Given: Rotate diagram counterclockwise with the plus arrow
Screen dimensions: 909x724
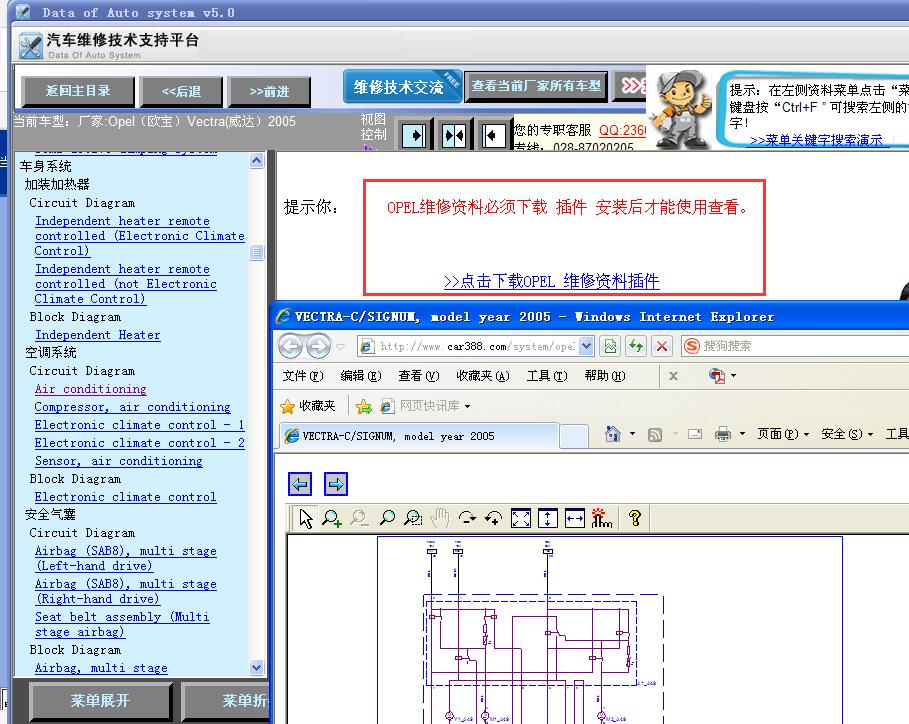Looking at the screenshot, I should [x=493, y=518].
